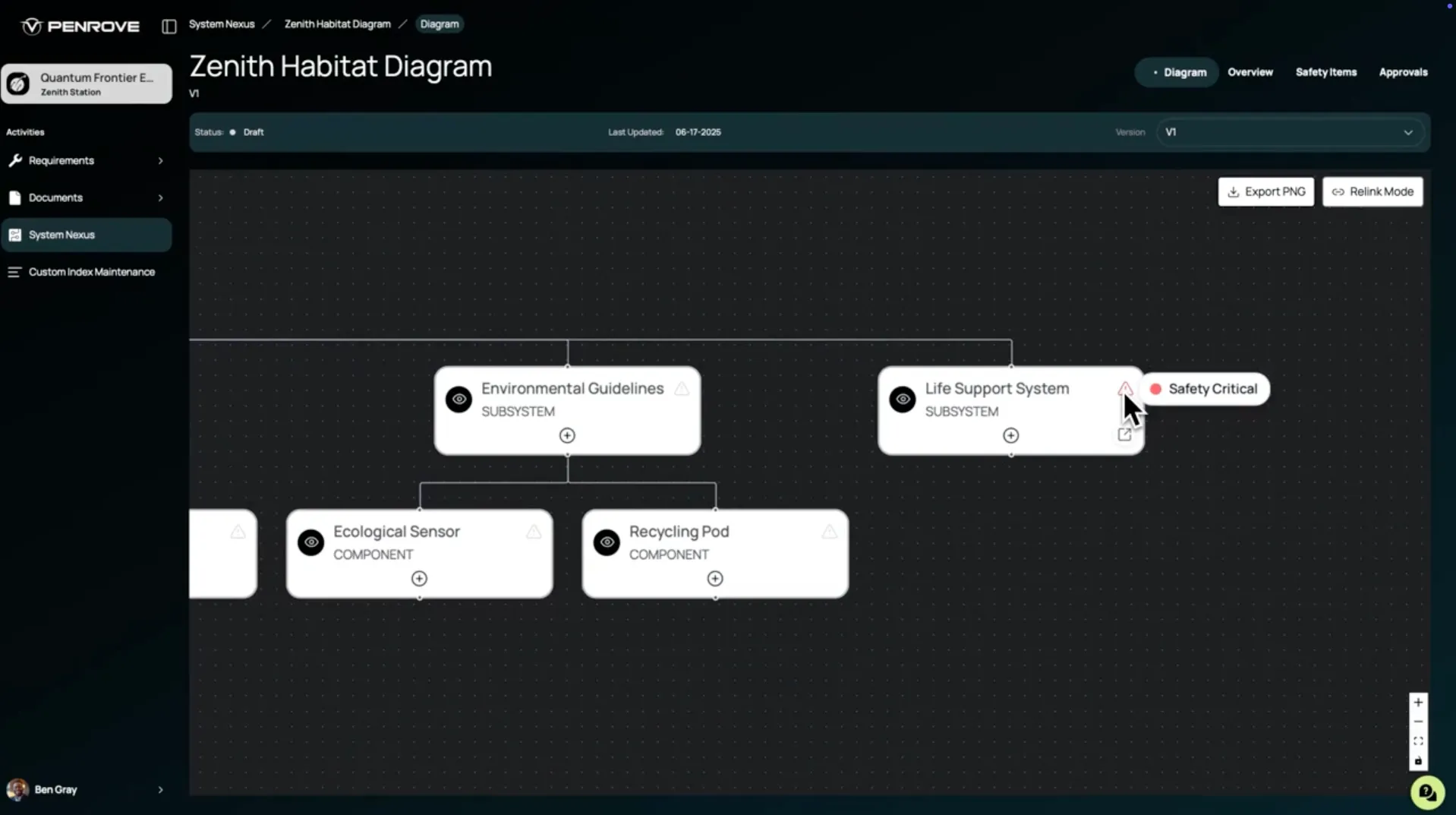
Task: Zoom out on the diagram canvas
Action: coord(1418,722)
